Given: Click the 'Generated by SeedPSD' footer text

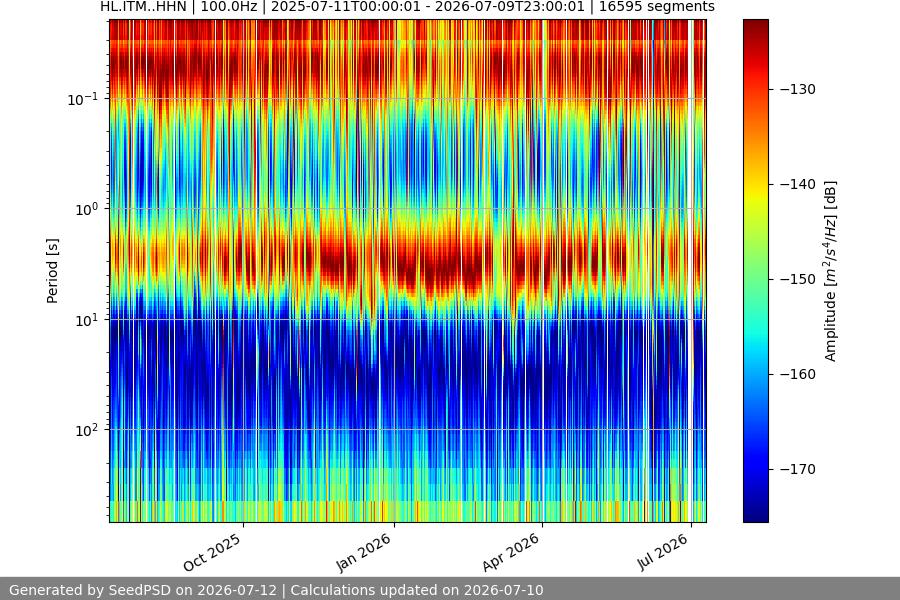Looking at the screenshot, I should pyautogui.click(x=276, y=590).
